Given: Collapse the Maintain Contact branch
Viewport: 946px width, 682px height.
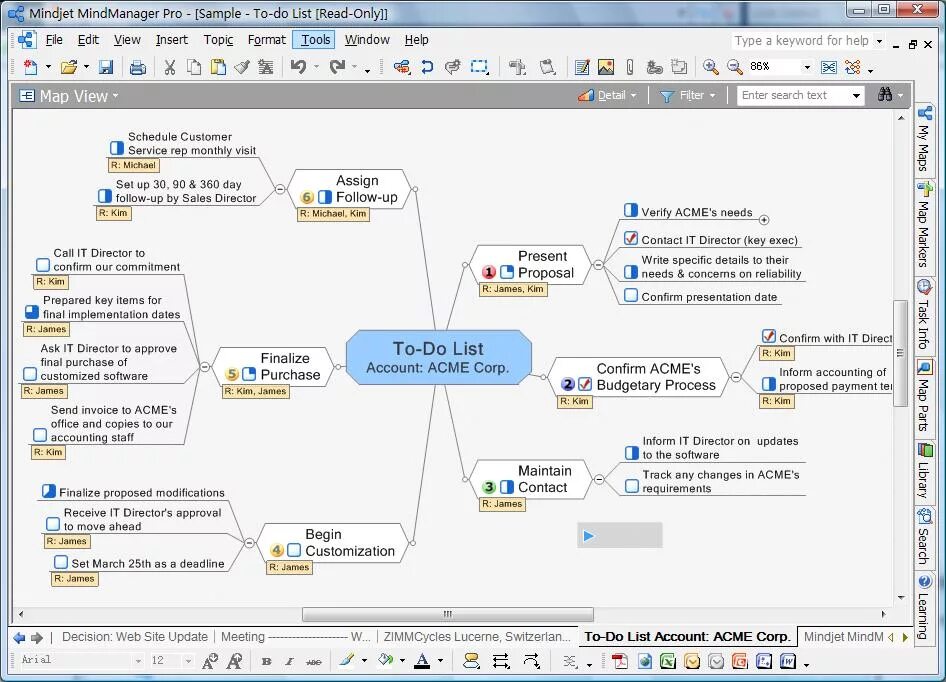Looking at the screenshot, I should point(598,479).
